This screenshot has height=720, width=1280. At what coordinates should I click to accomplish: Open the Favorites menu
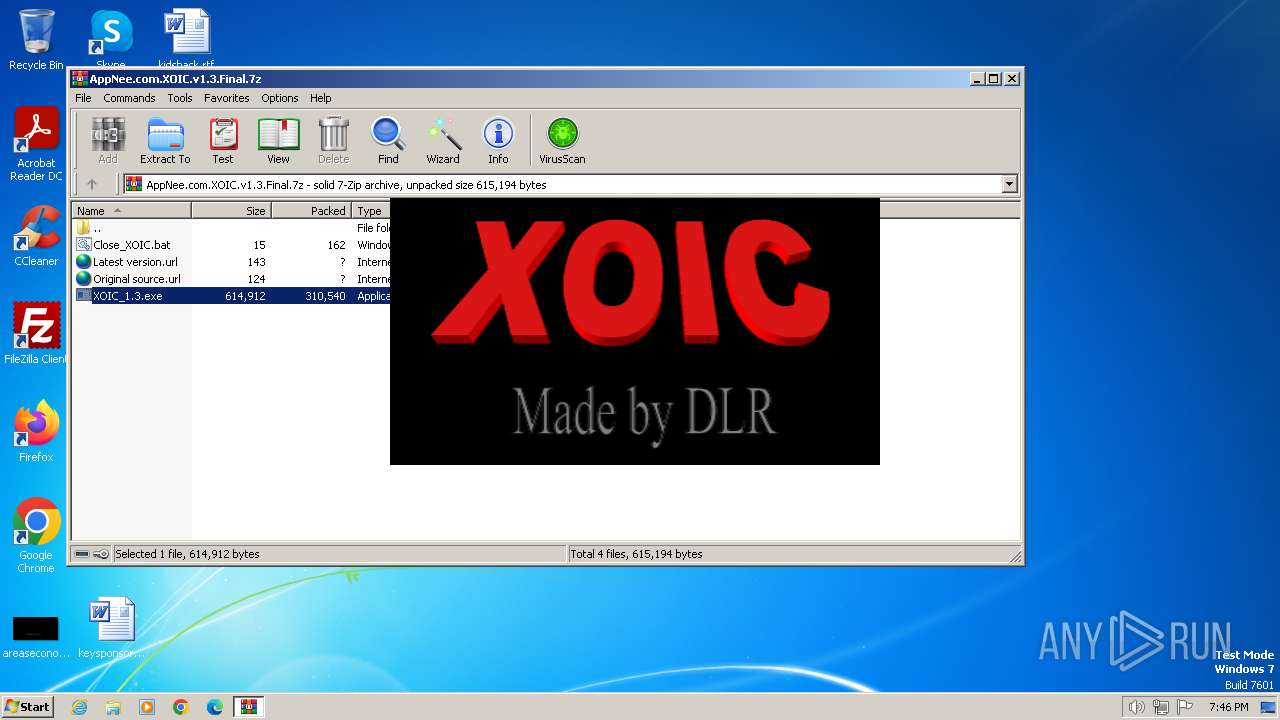[227, 98]
